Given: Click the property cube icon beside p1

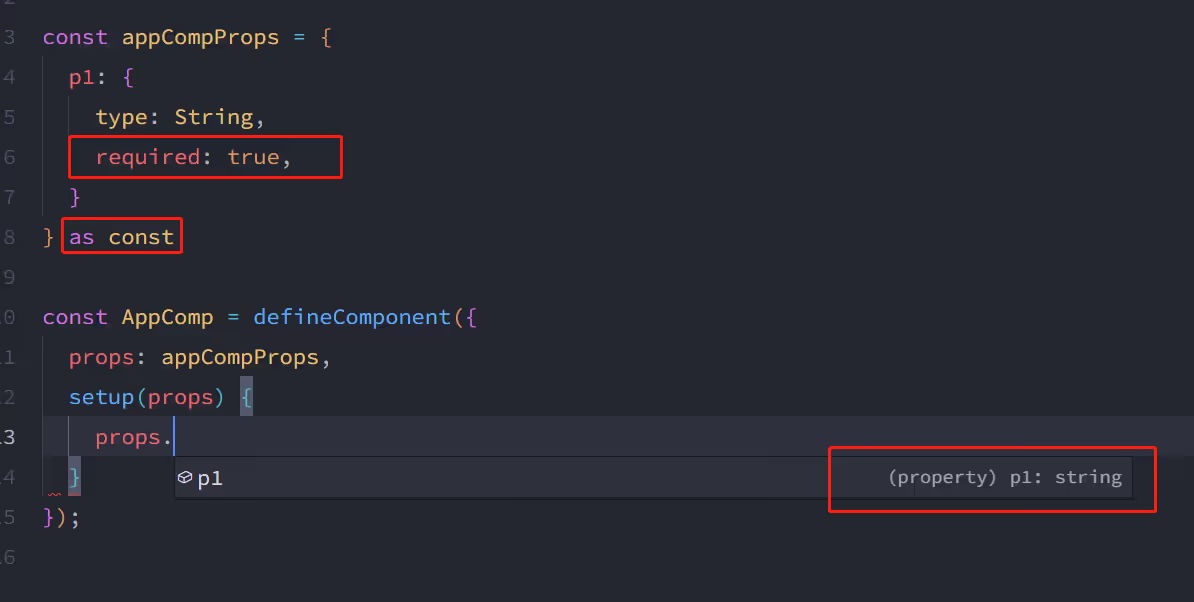Looking at the screenshot, I should (184, 478).
